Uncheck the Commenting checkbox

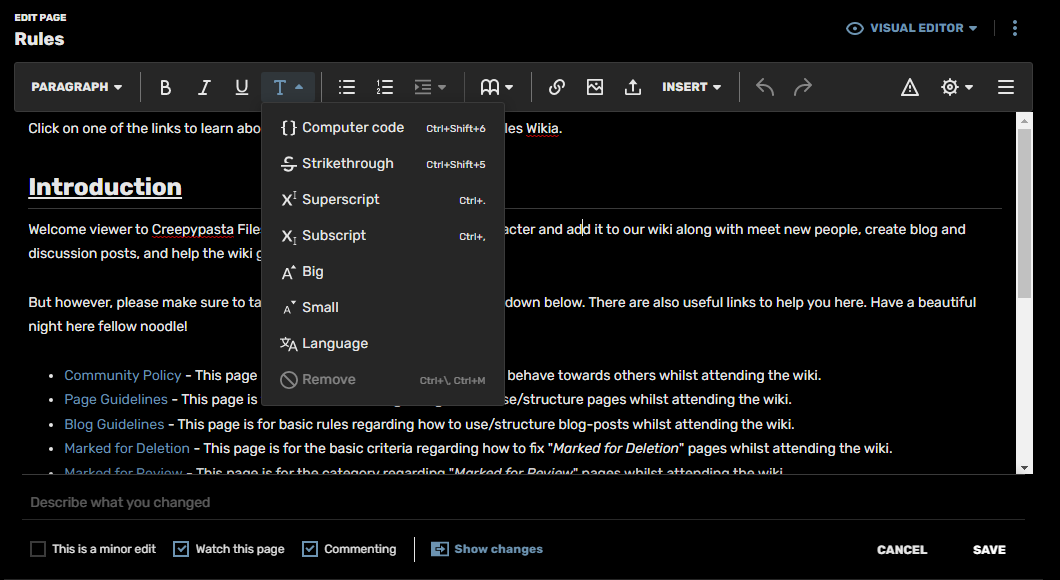click(310, 549)
